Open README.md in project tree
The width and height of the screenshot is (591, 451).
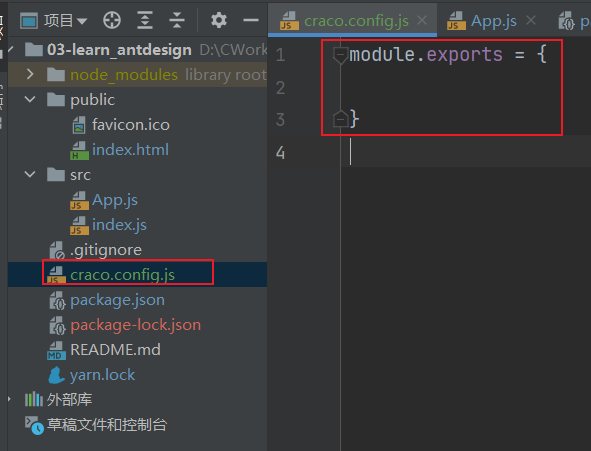pyautogui.click(x=115, y=350)
